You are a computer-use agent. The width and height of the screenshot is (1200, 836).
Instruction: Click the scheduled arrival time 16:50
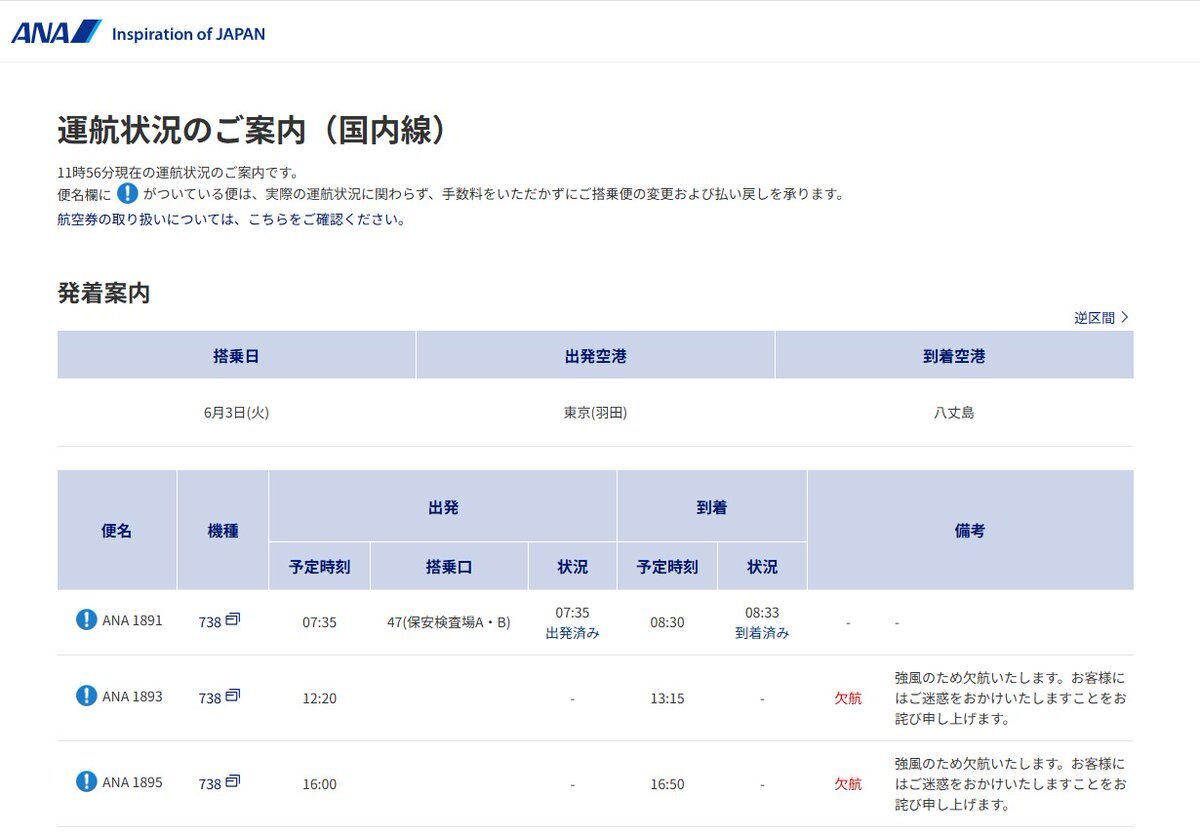667,784
